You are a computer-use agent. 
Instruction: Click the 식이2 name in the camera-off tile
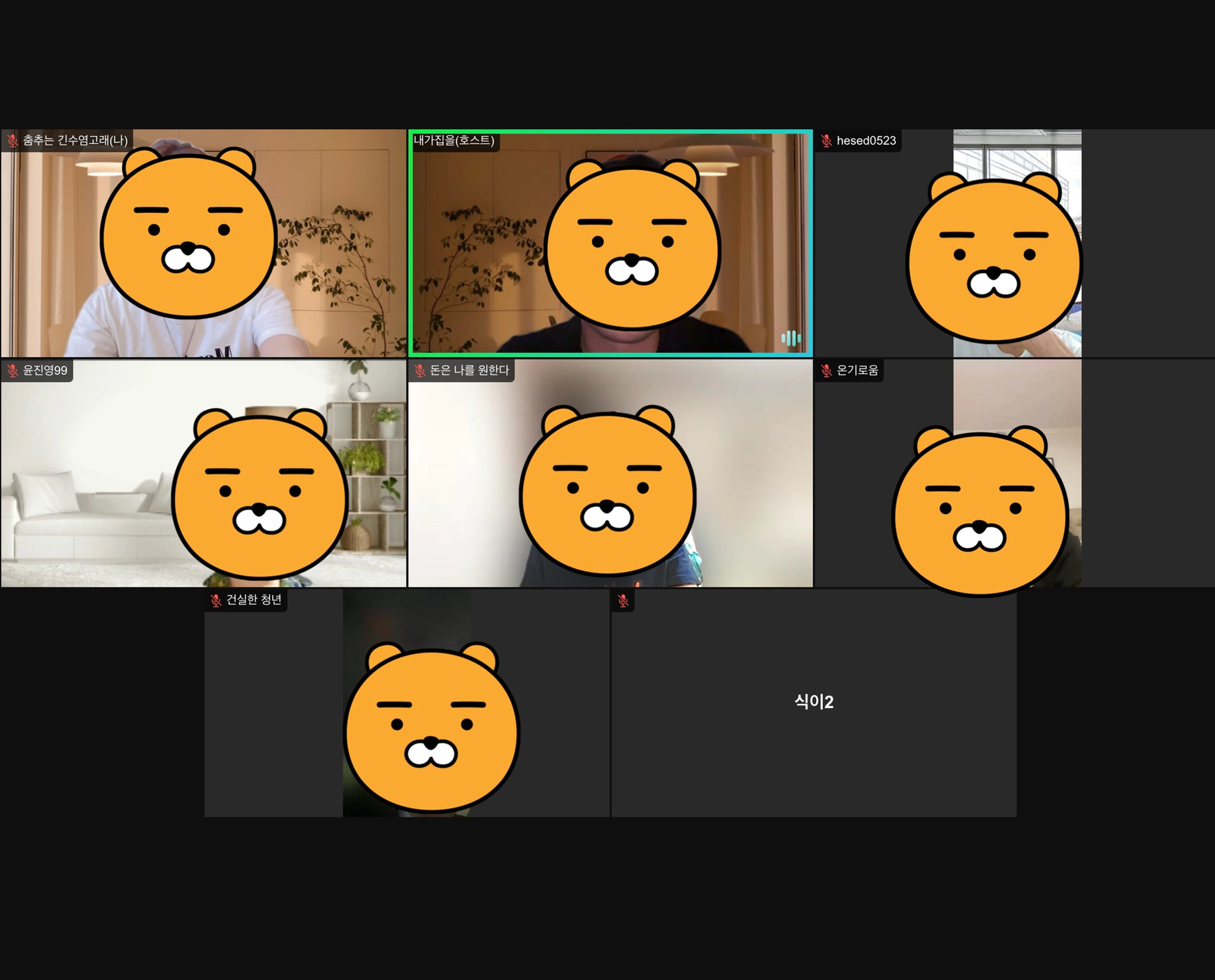coord(813,702)
